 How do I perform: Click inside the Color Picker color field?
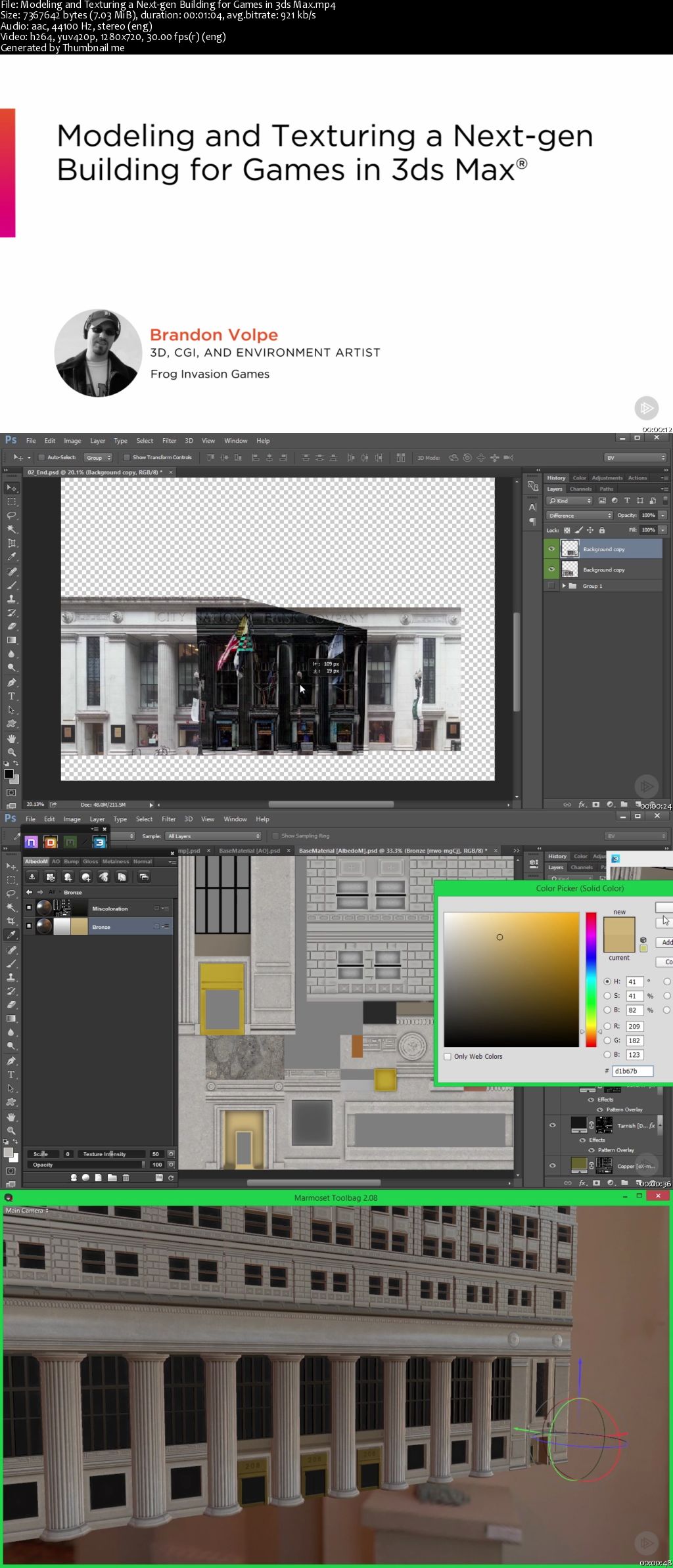pyautogui.click(x=511, y=979)
